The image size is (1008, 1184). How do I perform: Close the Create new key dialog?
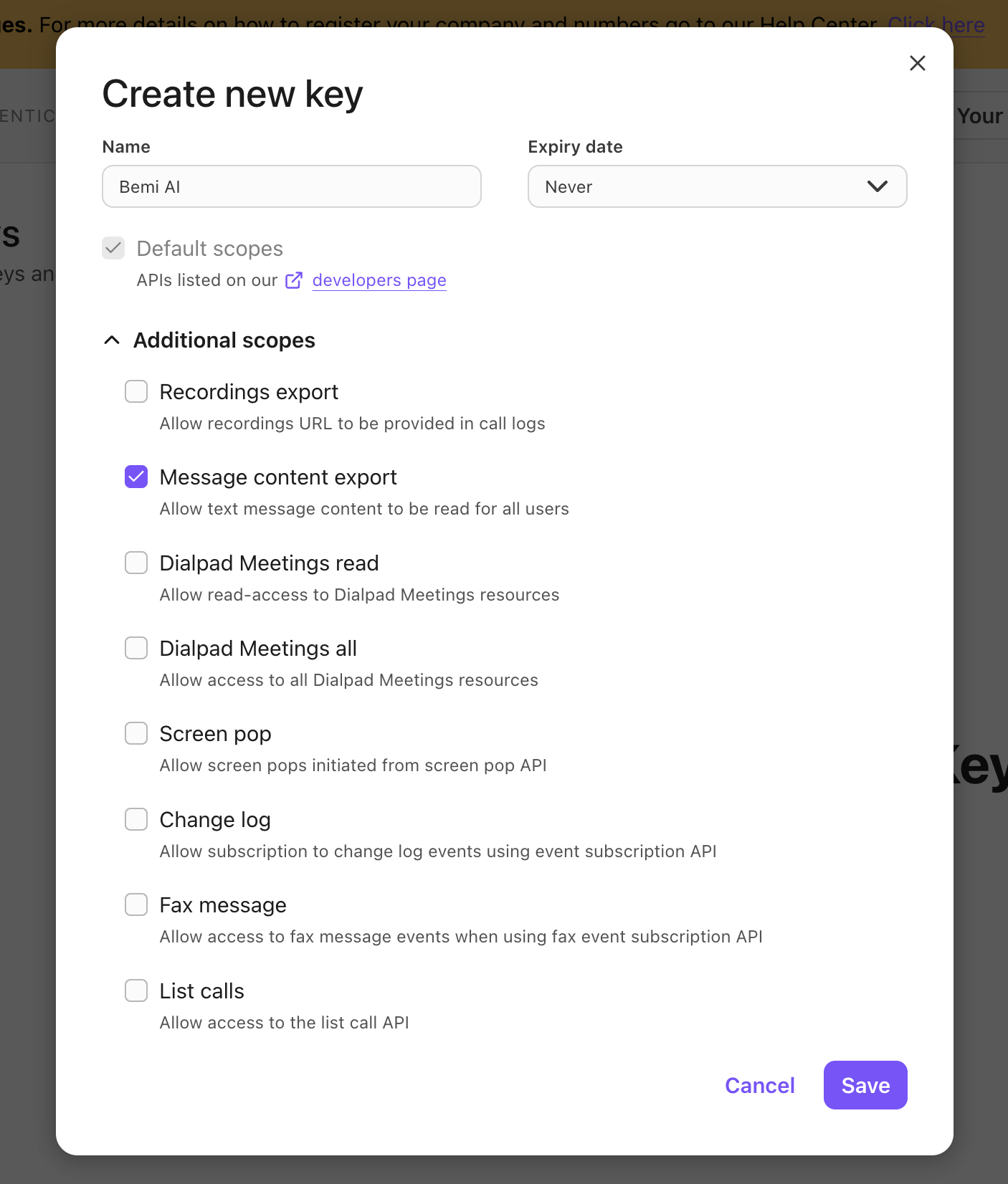[x=917, y=63]
